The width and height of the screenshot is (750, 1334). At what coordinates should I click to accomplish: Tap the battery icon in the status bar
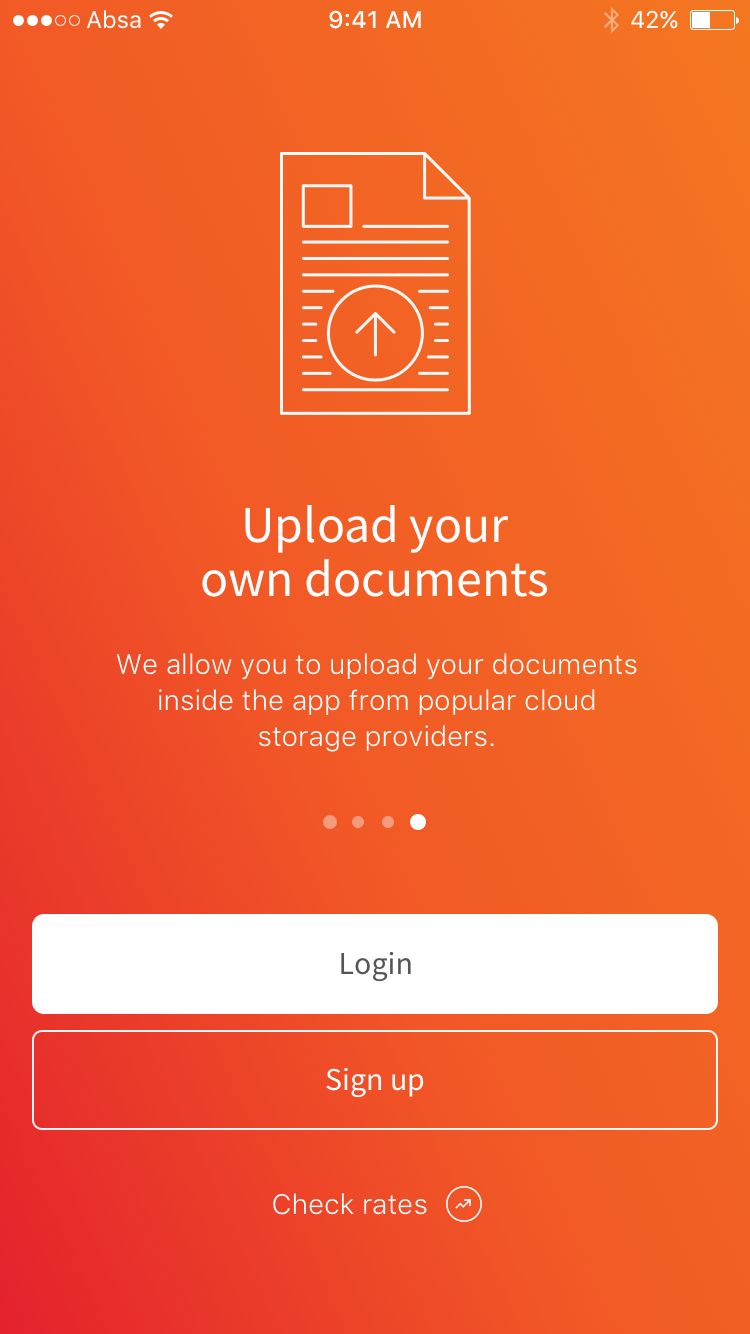coord(714,20)
